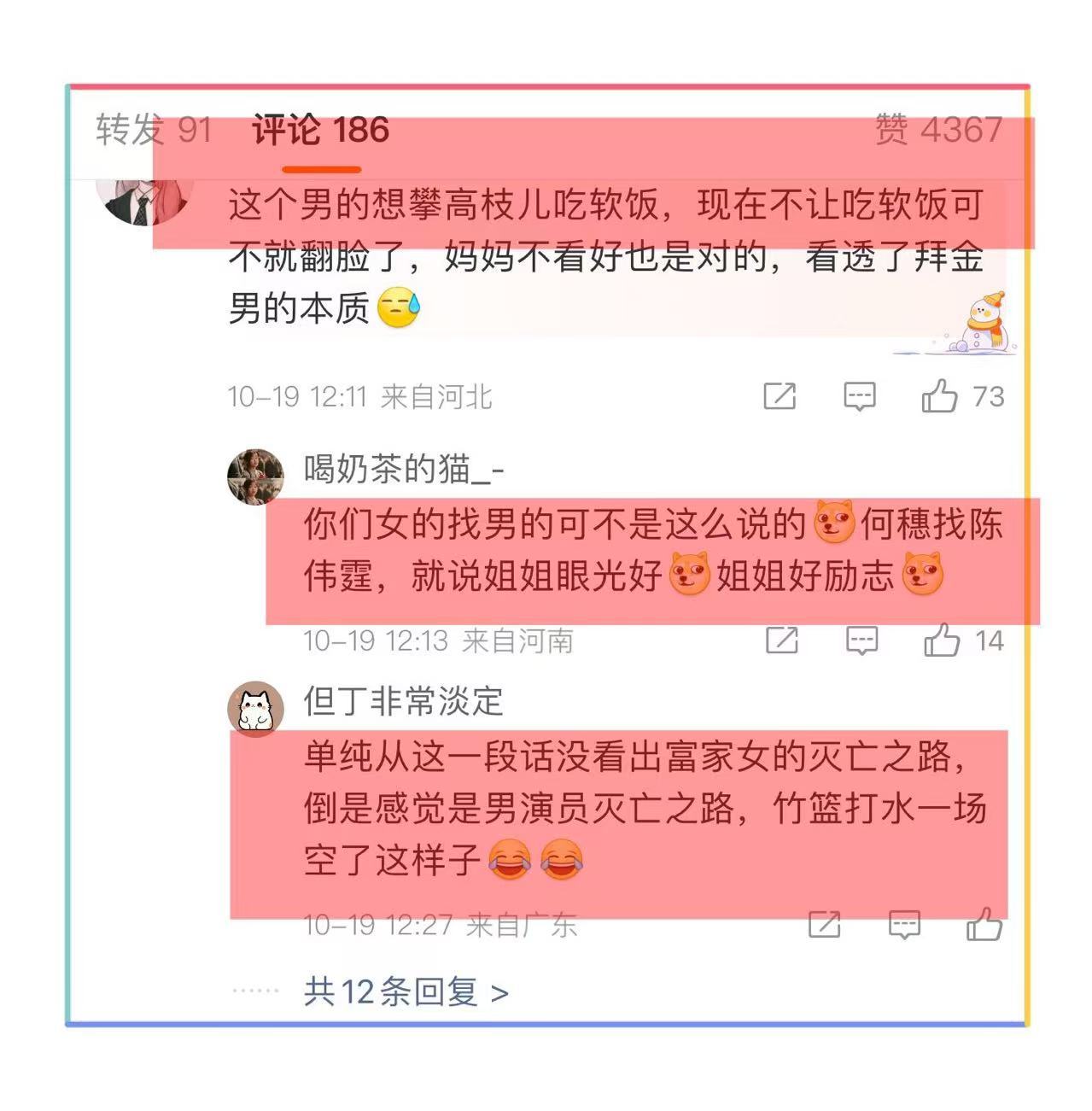This screenshot has width=1092, height=1111.
Task: Select the comment text about 竹篮打水一场空
Action: (x=645, y=809)
